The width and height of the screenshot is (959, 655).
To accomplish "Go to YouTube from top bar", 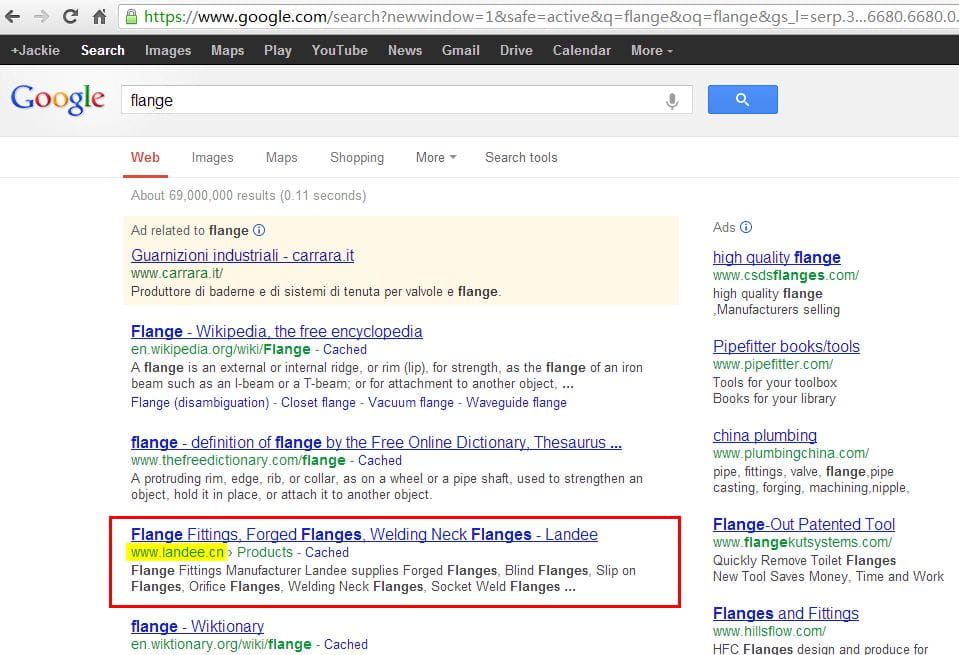I will coord(339,50).
